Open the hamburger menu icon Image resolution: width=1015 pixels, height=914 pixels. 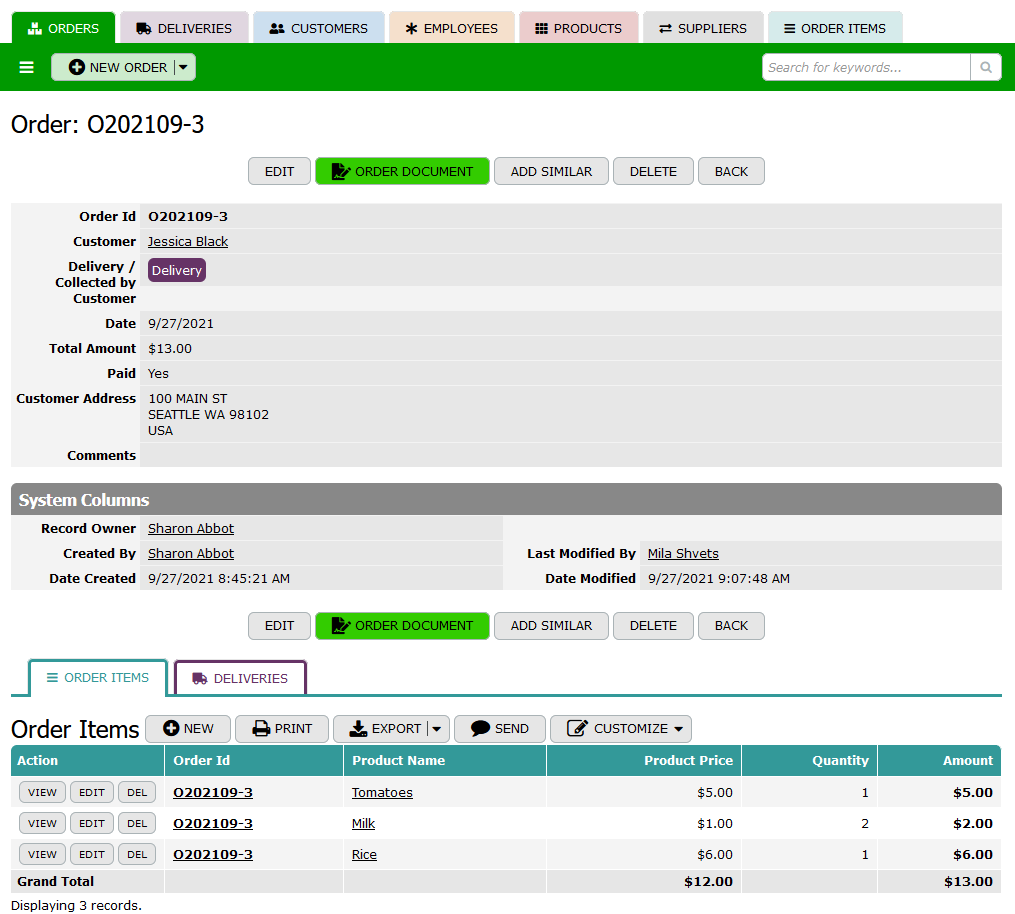click(x=26, y=67)
